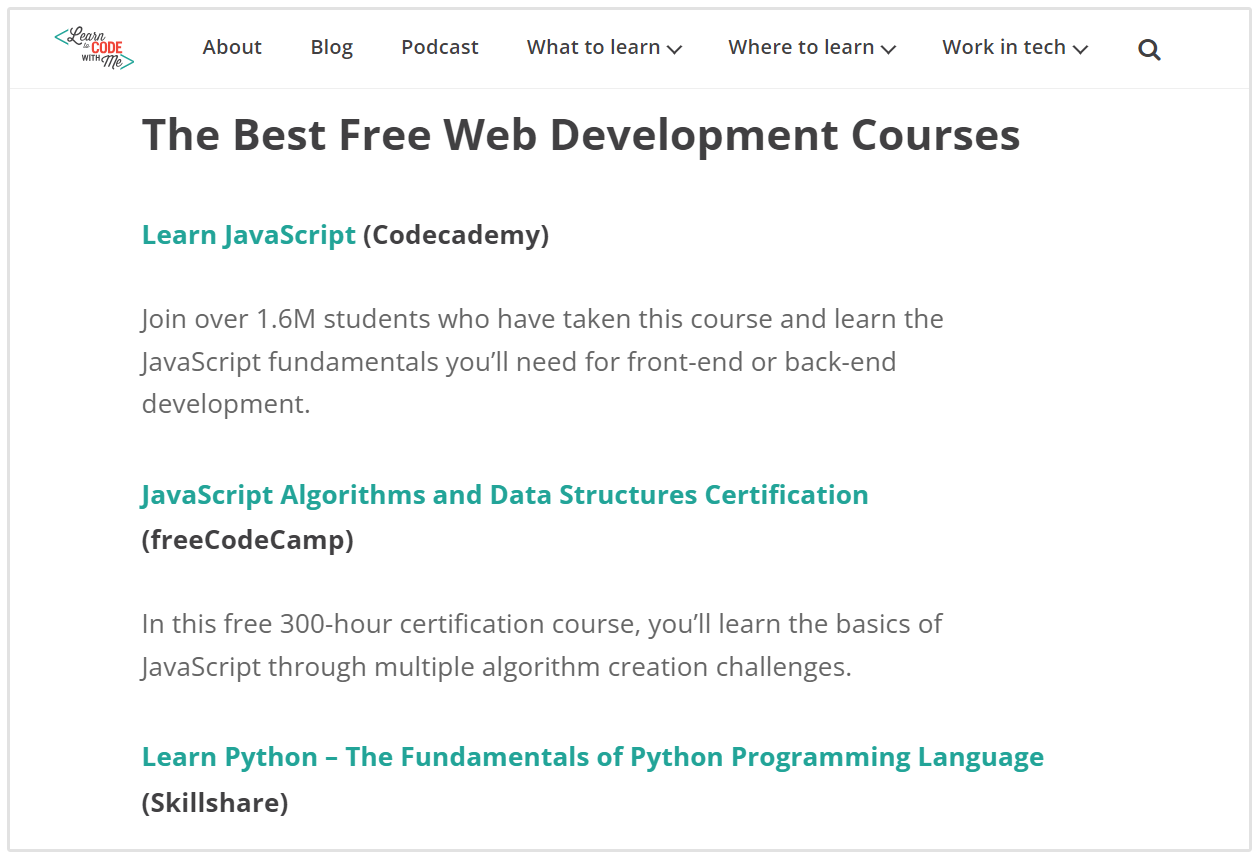Open the Blog menu item
This screenshot has width=1260, height=860.
point(331,47)
